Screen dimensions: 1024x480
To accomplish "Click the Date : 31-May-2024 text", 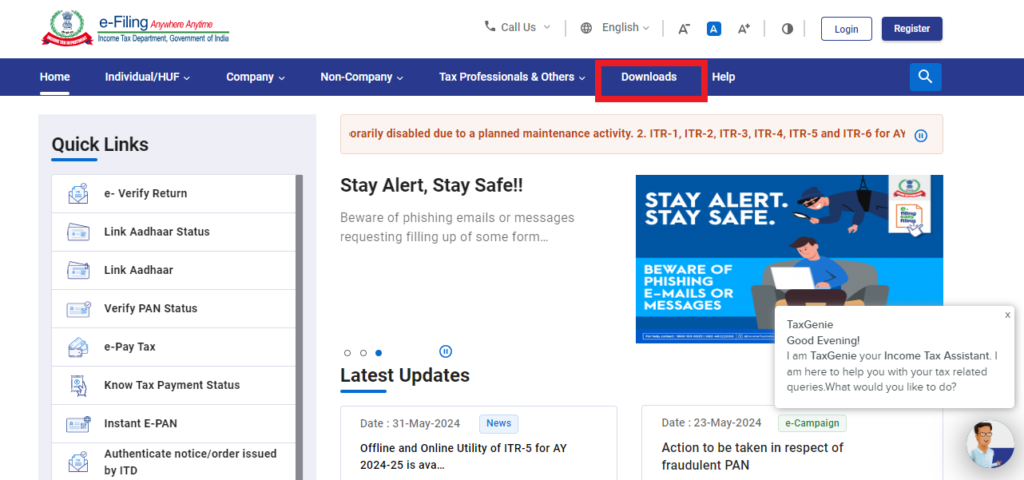I will tap(410, 423).
